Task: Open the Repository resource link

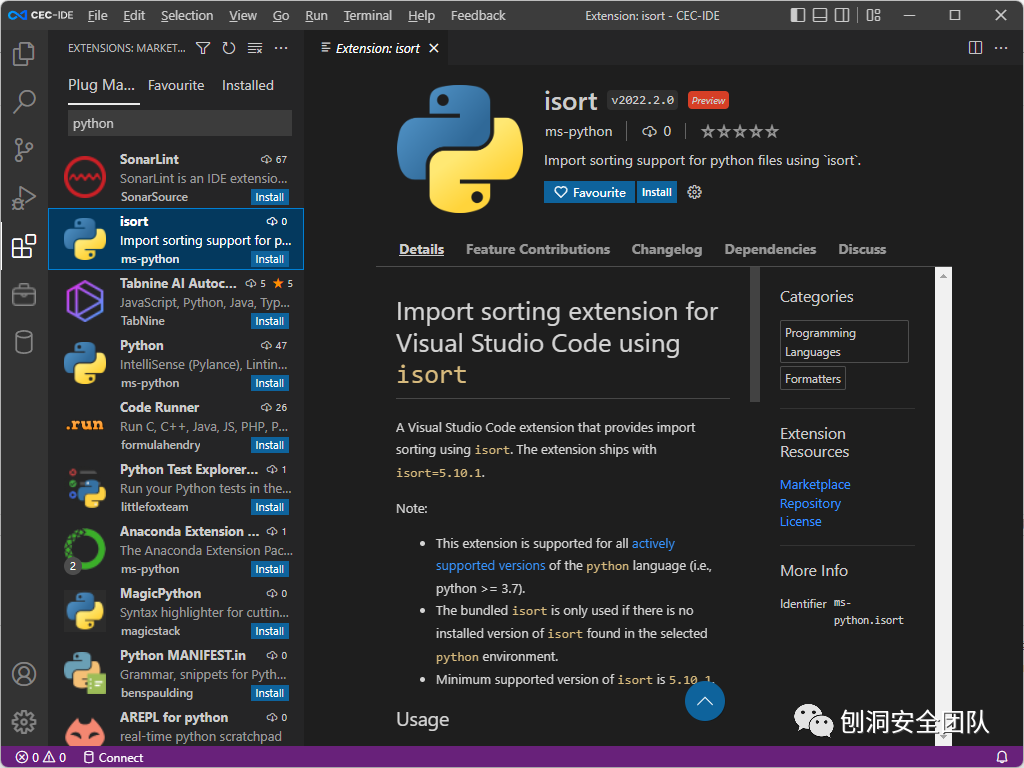Action: (810, 504)
